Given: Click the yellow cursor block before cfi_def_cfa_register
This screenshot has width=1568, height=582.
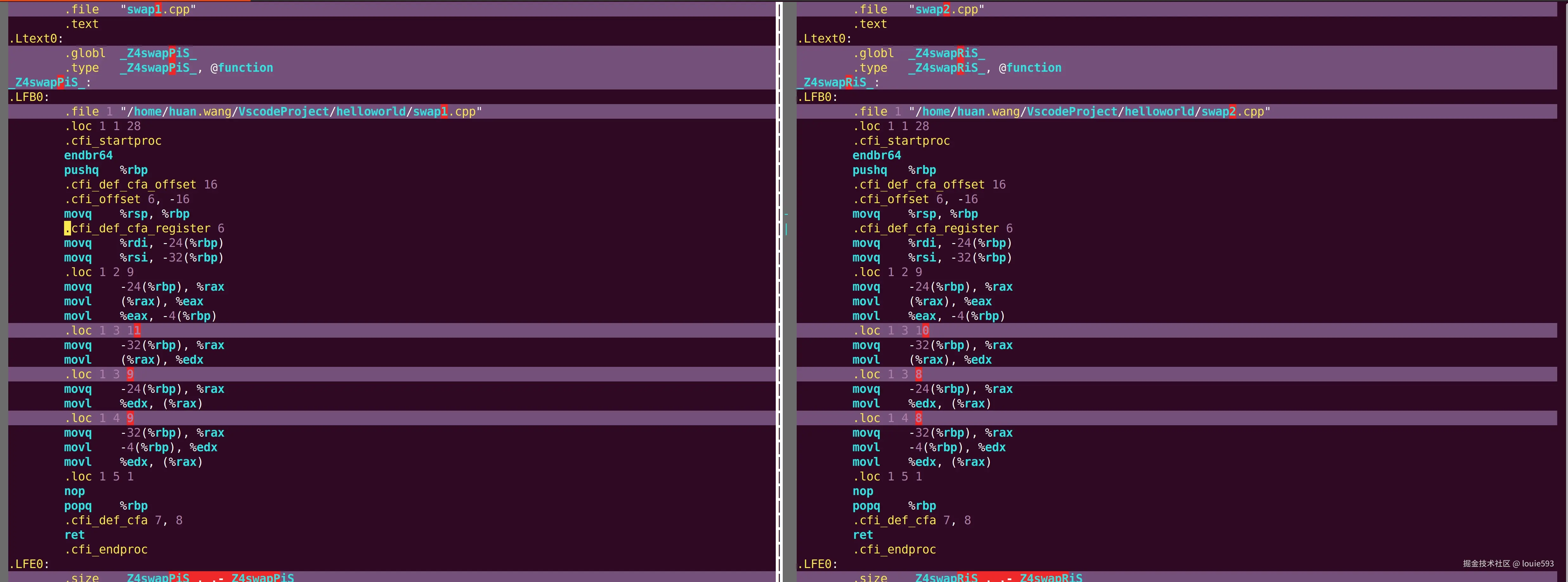Looking at the screenshot, I should [67, 228].
